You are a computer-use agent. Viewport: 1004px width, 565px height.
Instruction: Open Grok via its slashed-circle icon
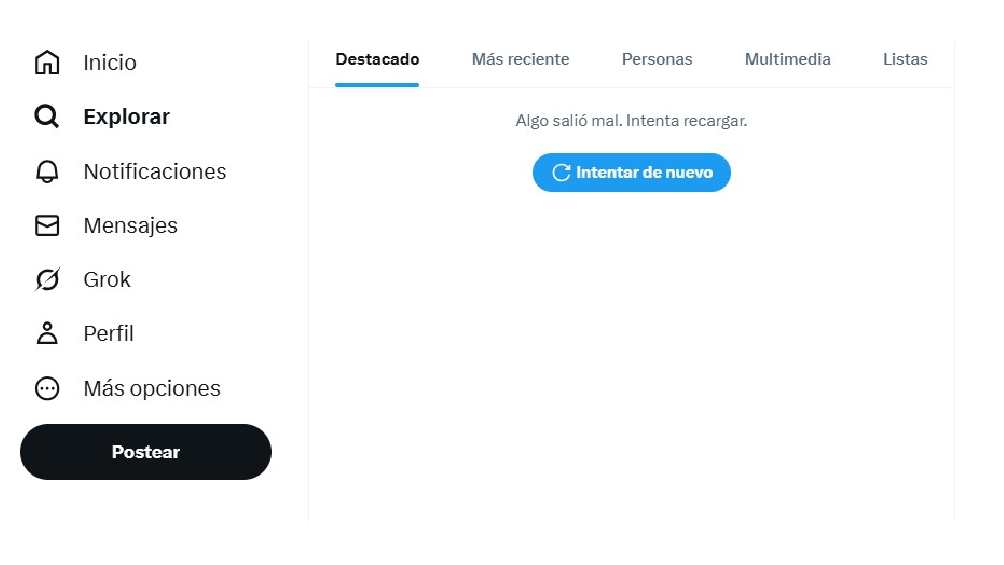(47, 280)
